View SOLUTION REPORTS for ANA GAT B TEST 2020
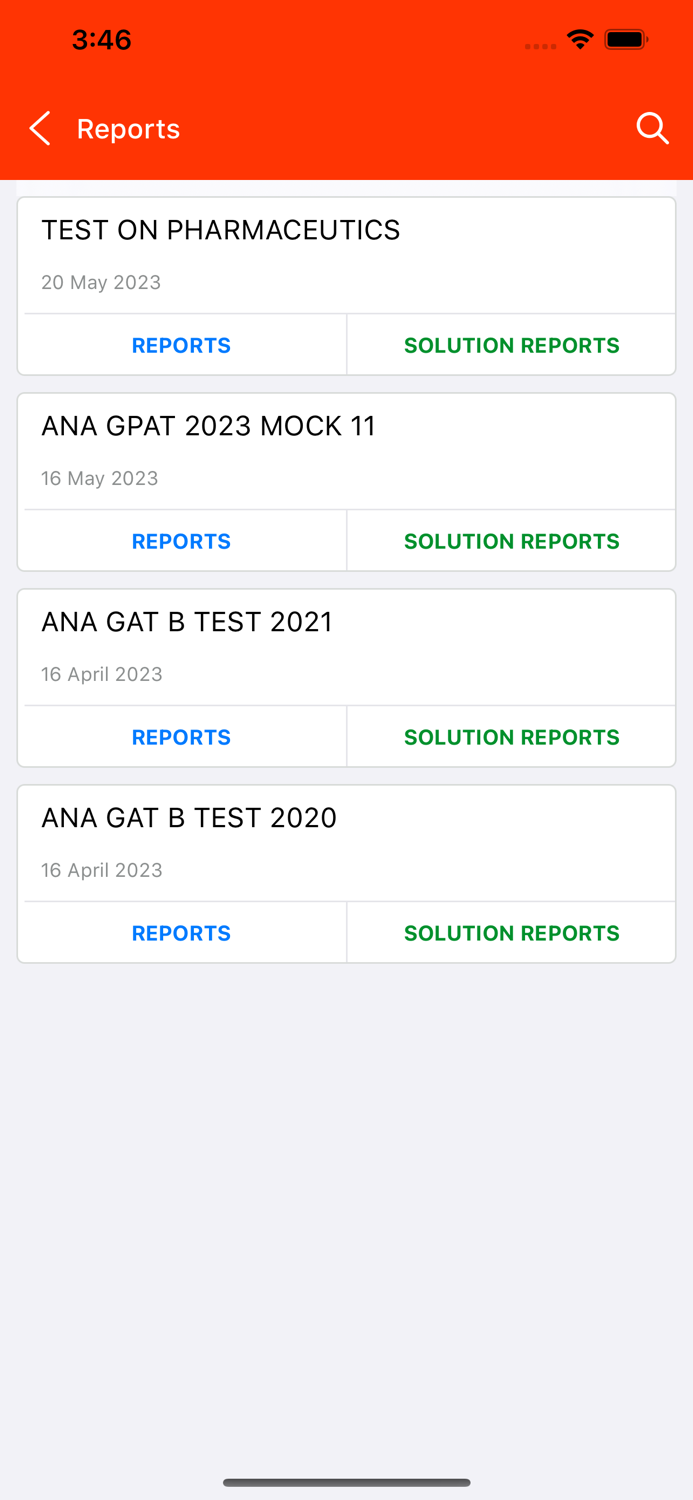The width and height of the screenshot is (693, 1500). [x=511, y=932]
